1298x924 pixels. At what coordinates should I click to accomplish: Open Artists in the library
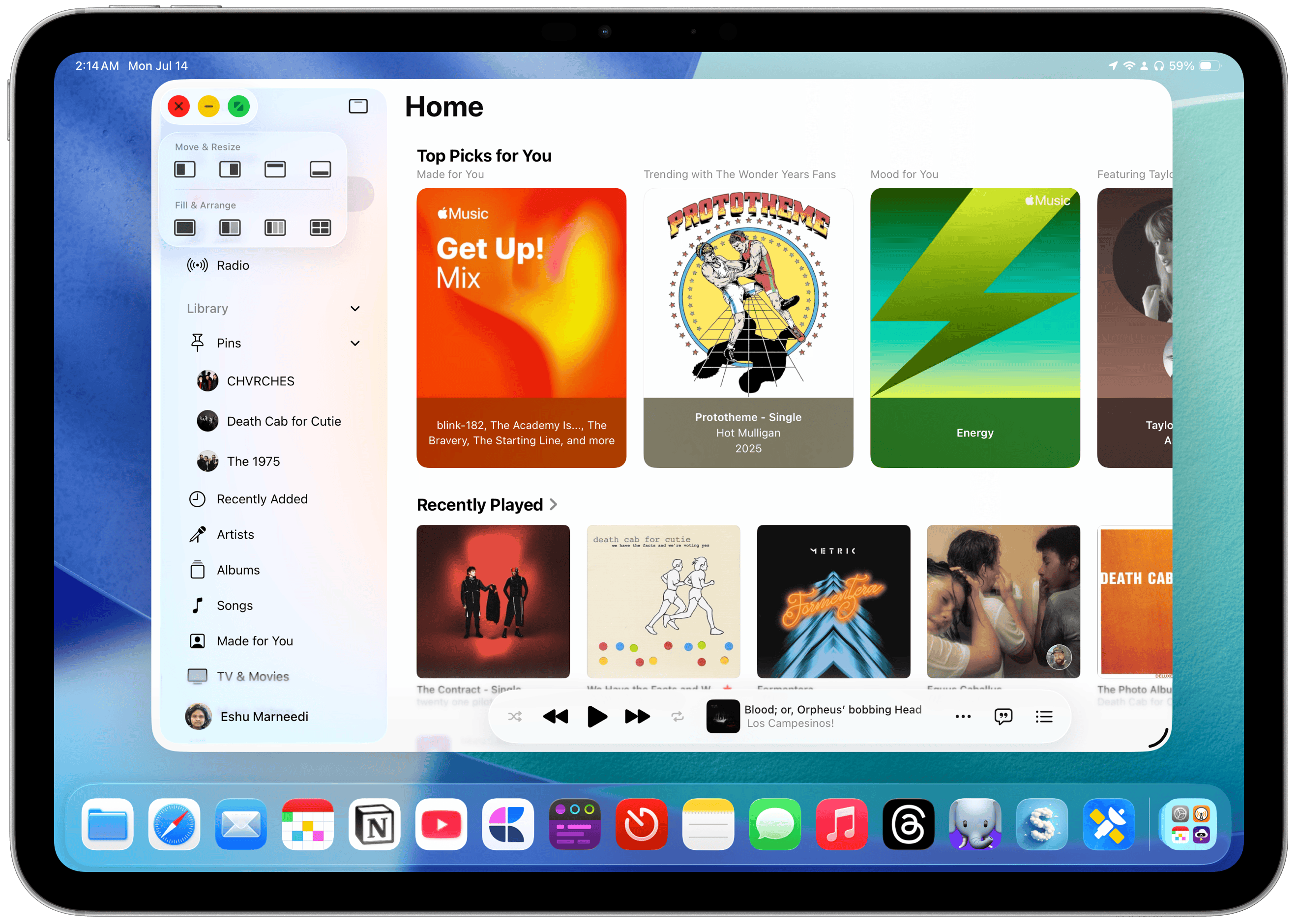tap(273, 535)
